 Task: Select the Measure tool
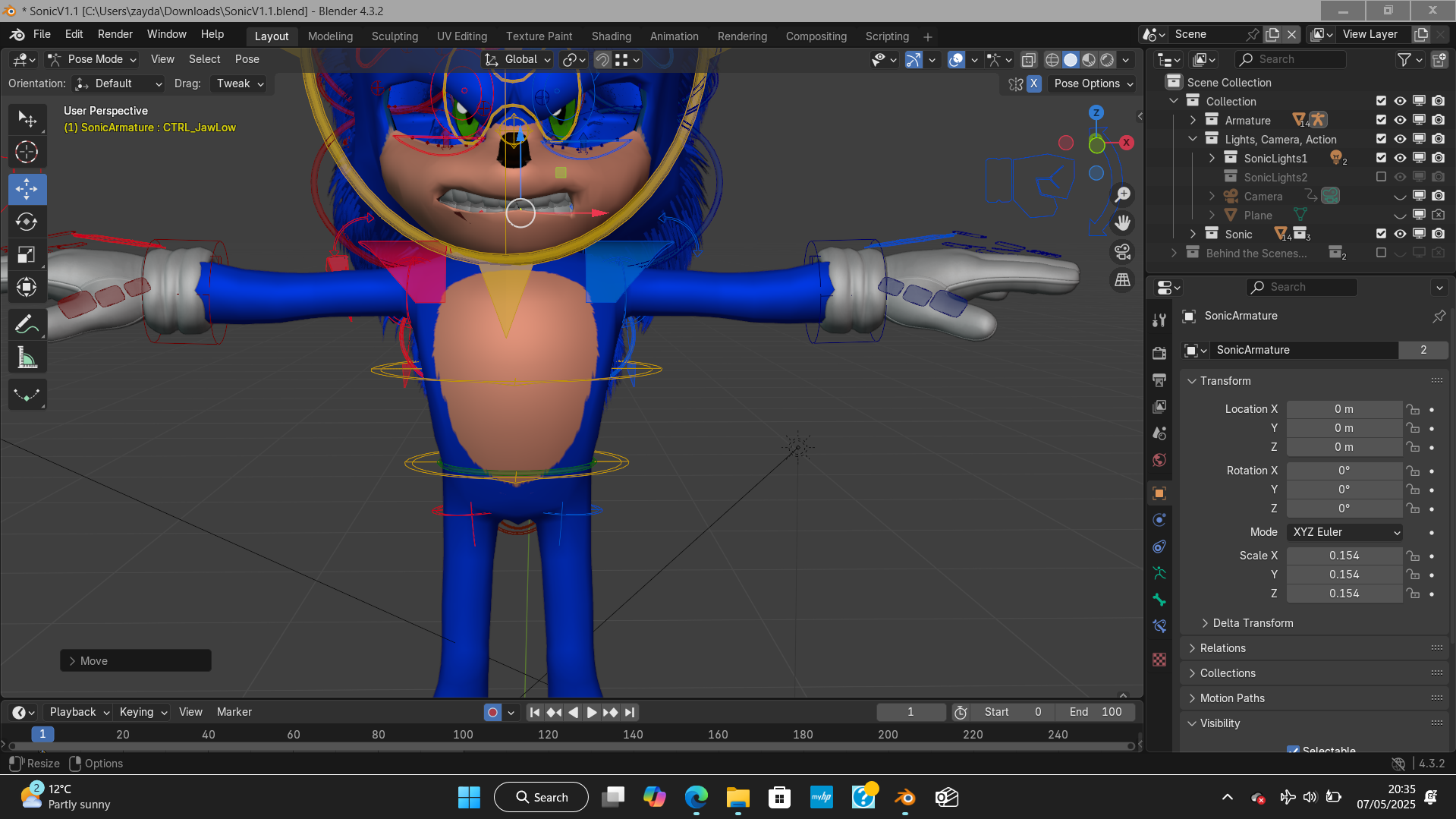(x=27, y=358)
